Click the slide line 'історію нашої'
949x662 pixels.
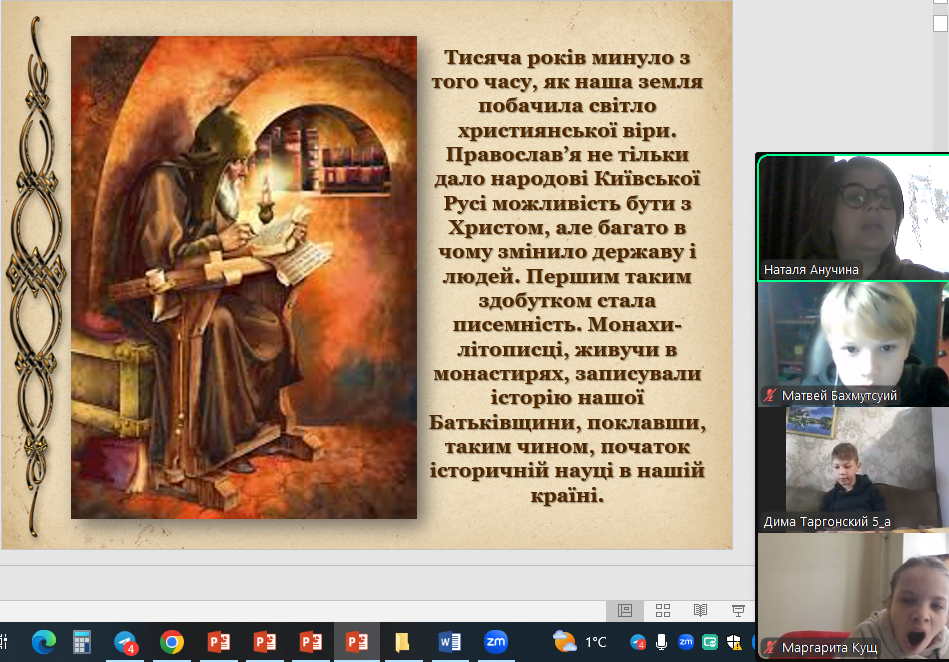coord(567,398)
